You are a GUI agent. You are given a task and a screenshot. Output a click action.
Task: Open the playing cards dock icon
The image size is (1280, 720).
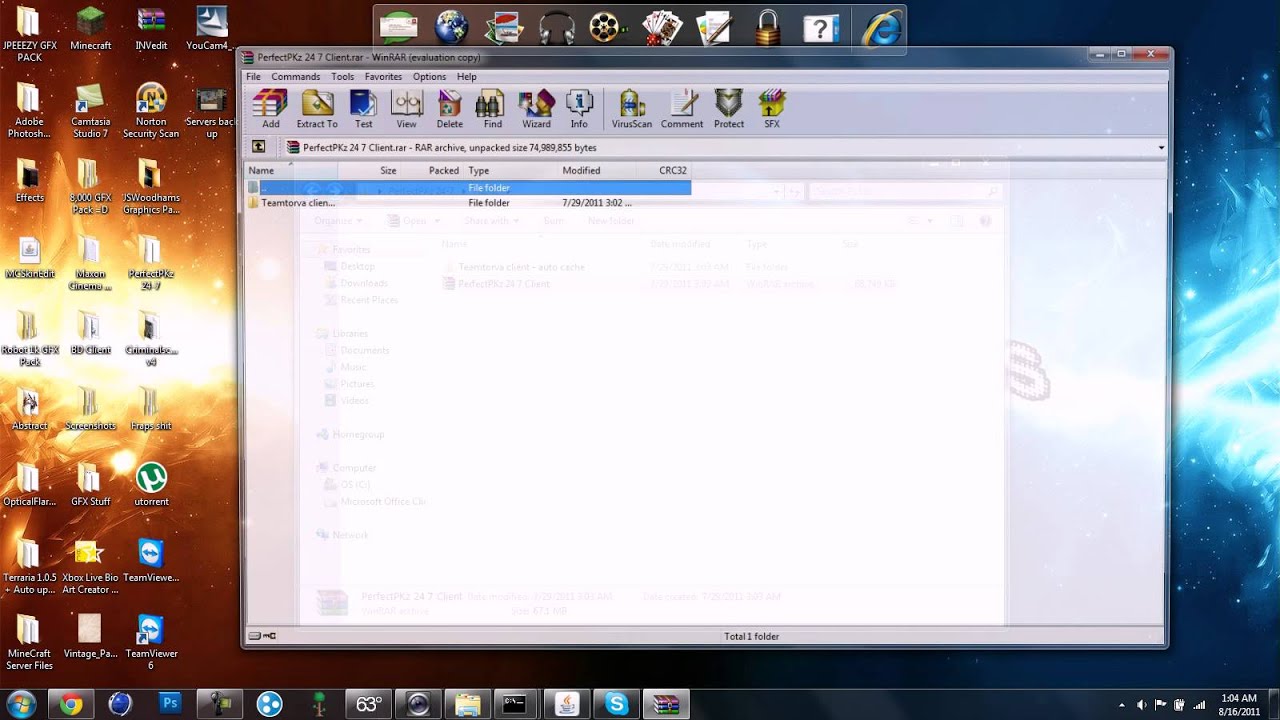point(660,27)
